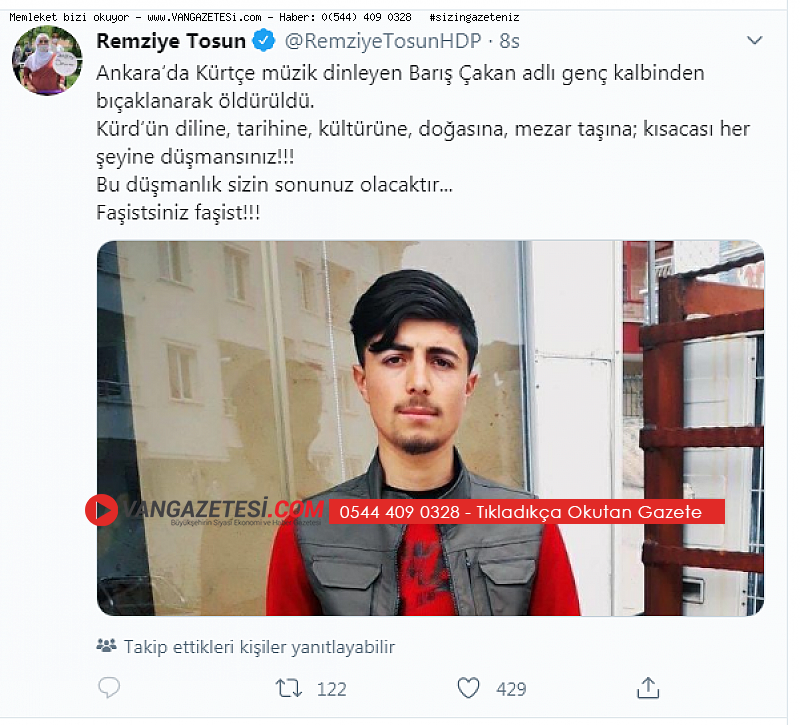Open the Remziye Tosun profile avatar
800x725 pixels.
pos(47,61)
